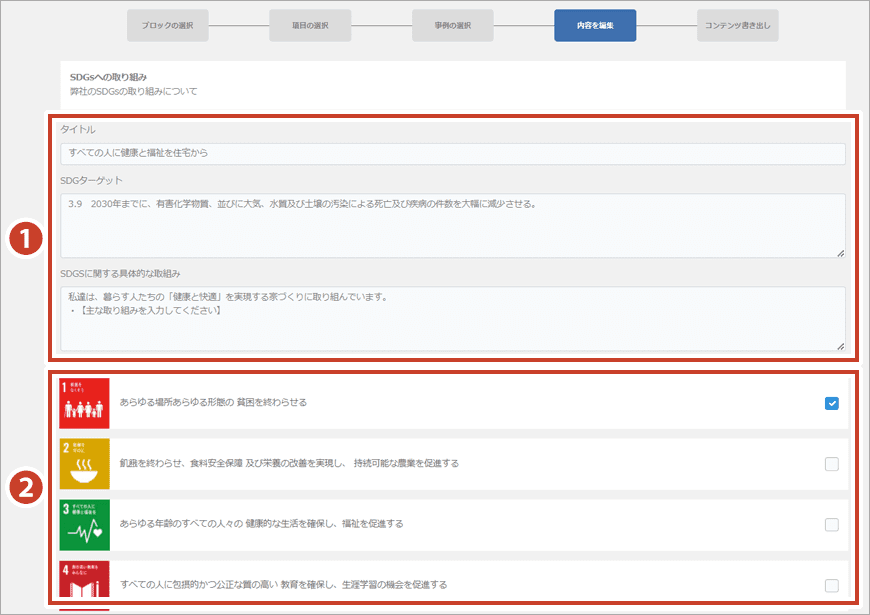Click the SDG 2 Zero Hunger icon

point(84,463)
